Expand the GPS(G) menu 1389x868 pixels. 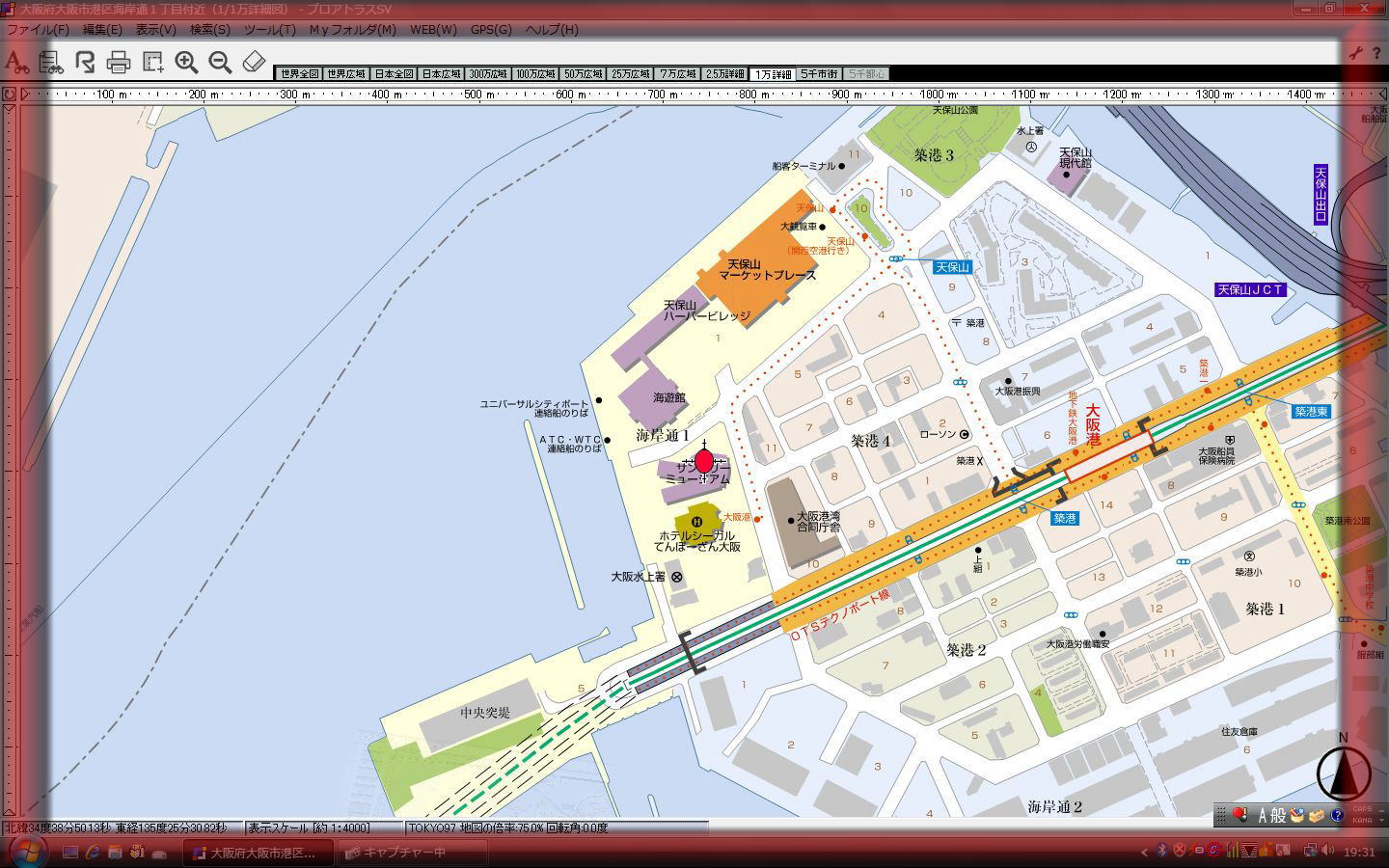click(x=491, y=29)
